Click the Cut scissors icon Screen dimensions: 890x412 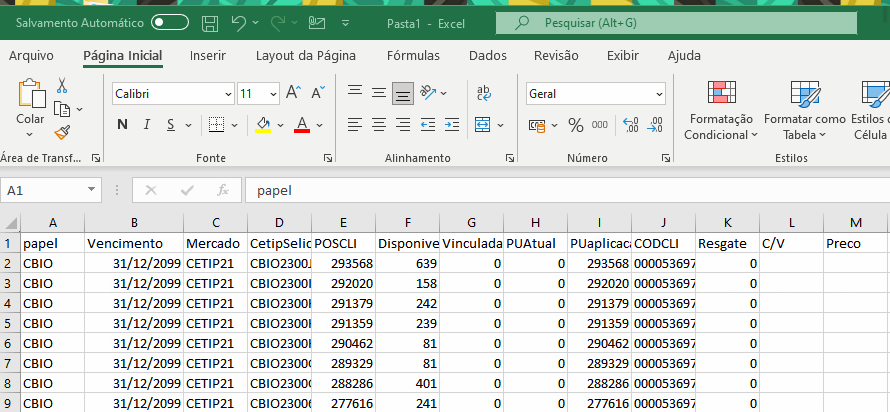[x=61, y=86]
